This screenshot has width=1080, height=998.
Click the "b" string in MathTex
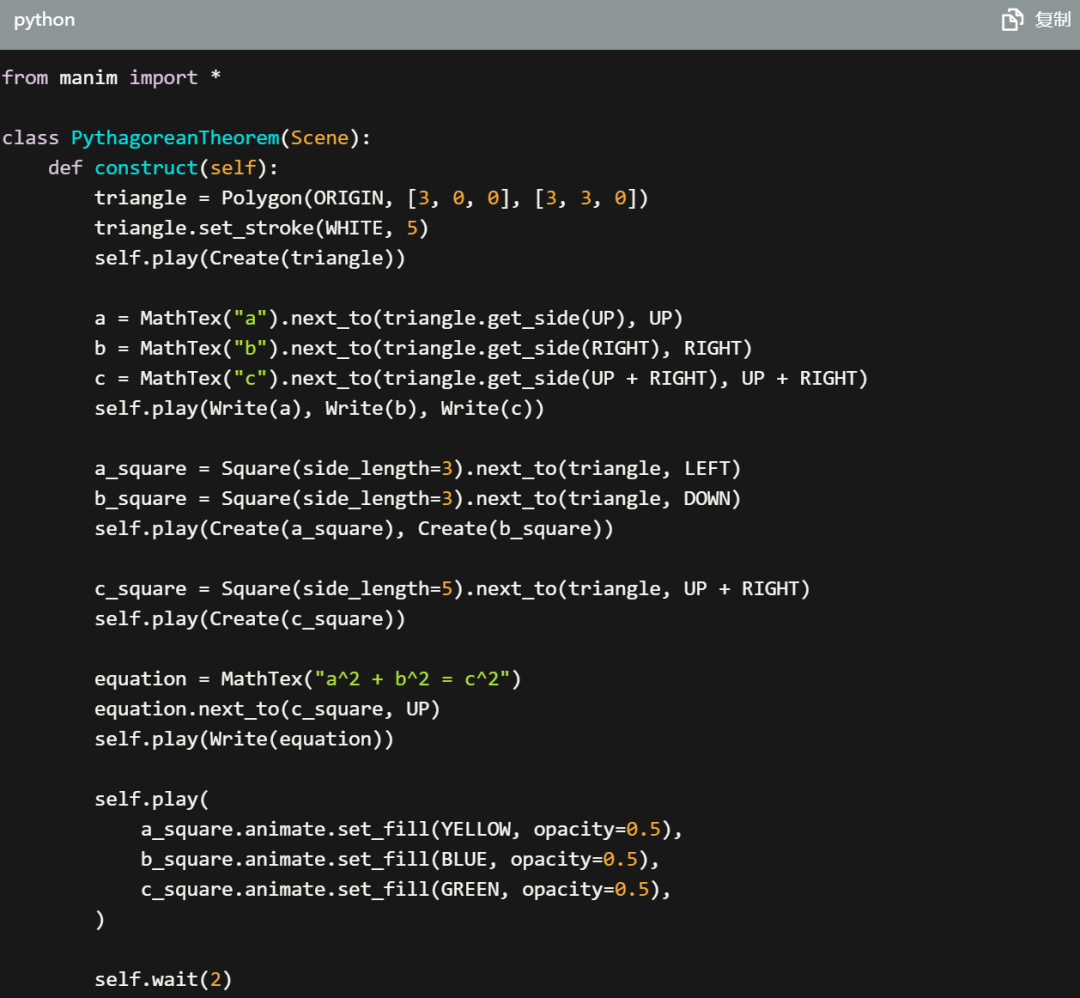(x=250, y=348)
